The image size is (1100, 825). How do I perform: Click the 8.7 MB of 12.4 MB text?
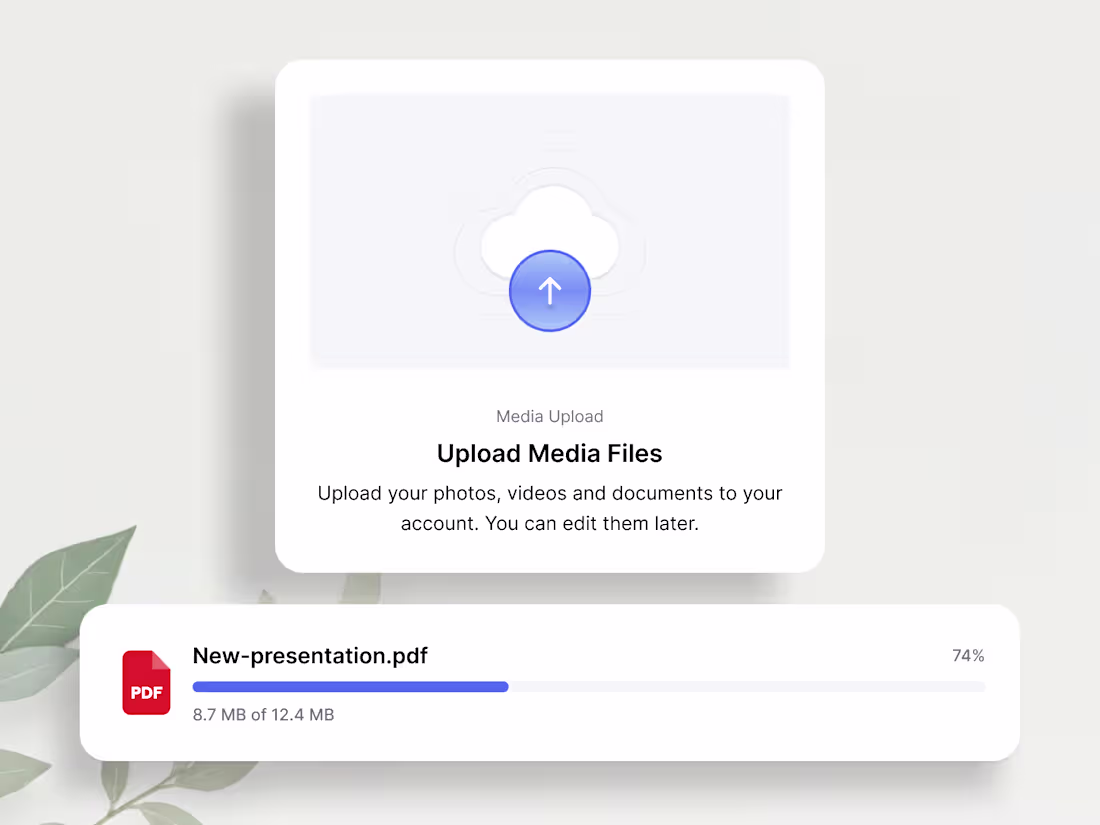(x=263, y=714)
